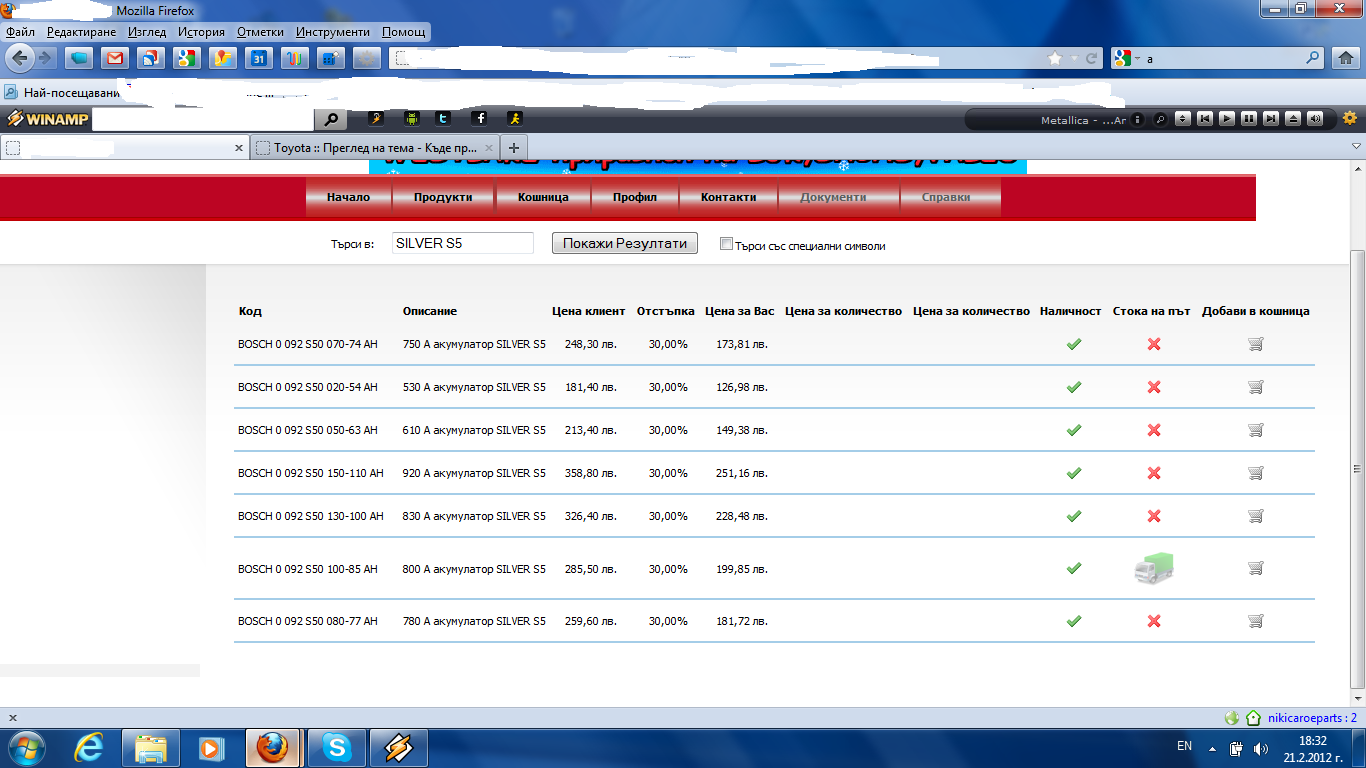
Task: Open the Google search engine dropdown
Action: (1137, 59)
